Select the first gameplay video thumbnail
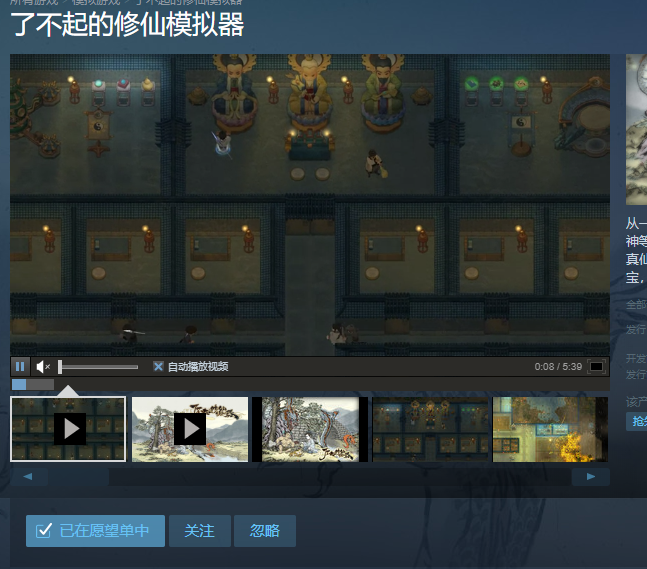647x569 pixels. point(68,429)
